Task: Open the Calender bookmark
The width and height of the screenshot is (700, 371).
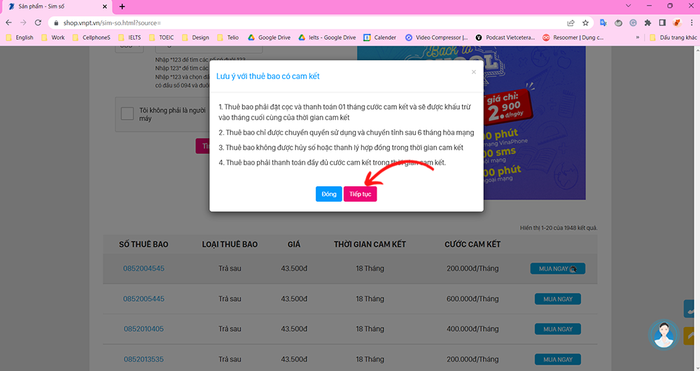Action: [380, 38]
